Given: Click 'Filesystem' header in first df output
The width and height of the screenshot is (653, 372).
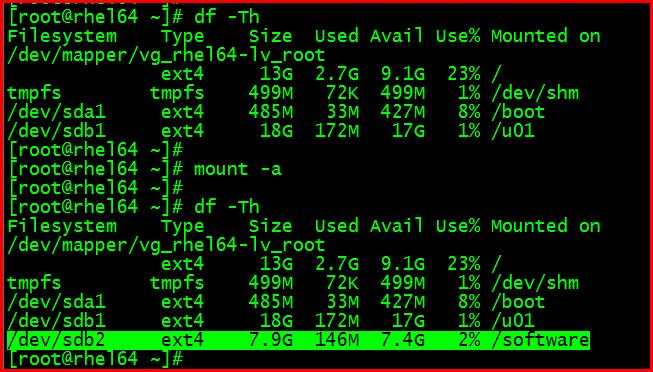Looking at the screenshot, I should [x=62, y=37].
